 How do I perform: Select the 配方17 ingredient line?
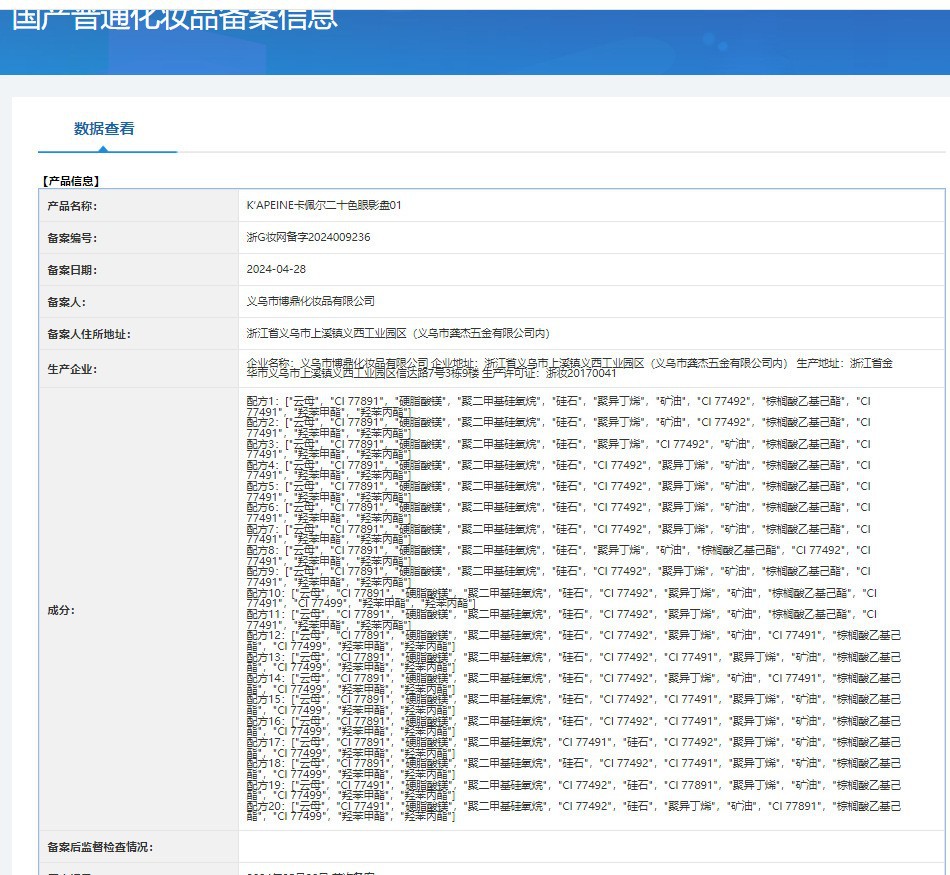574,747
